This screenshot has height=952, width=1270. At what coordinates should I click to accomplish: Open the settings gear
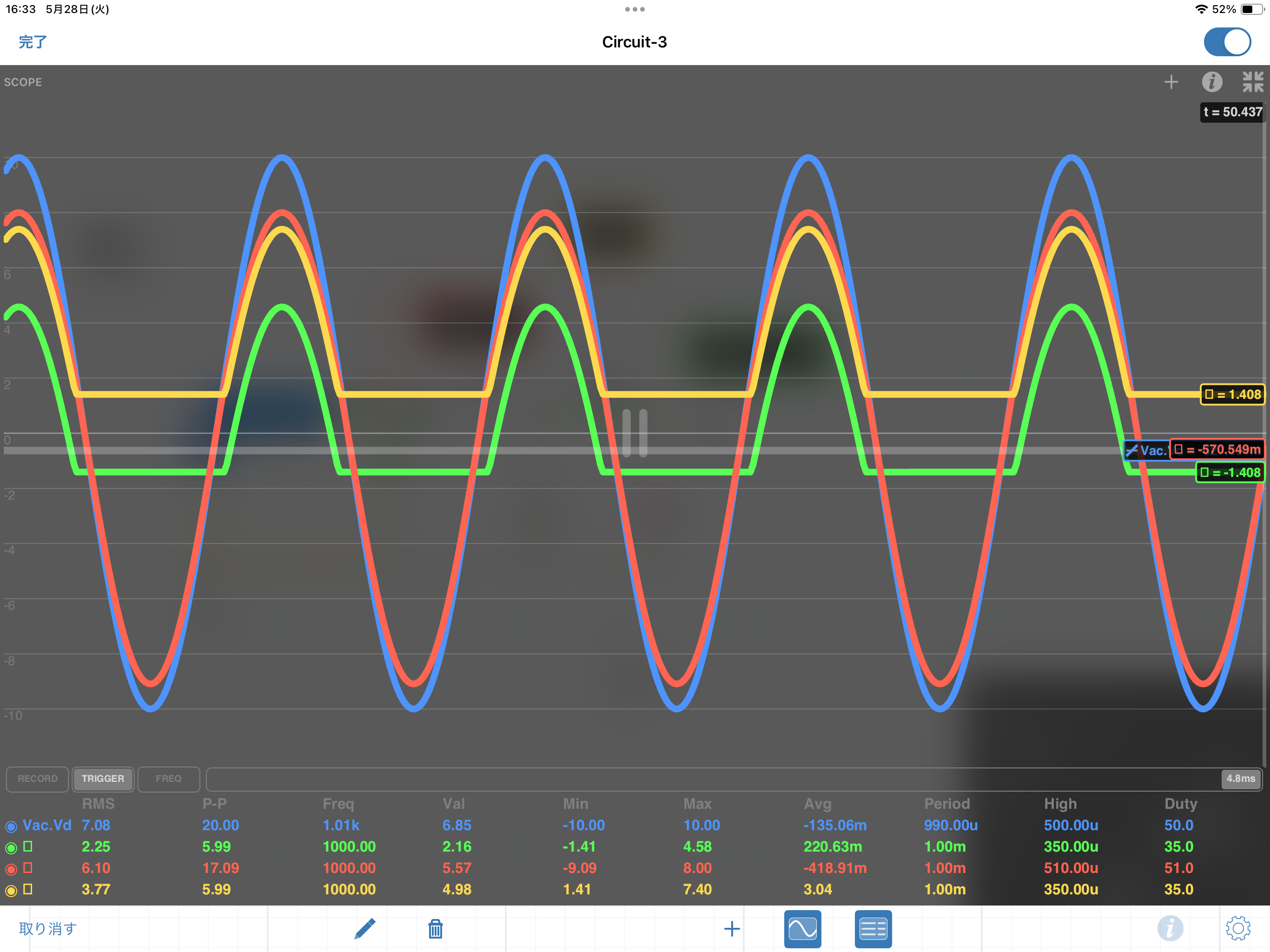[1239, 928]
